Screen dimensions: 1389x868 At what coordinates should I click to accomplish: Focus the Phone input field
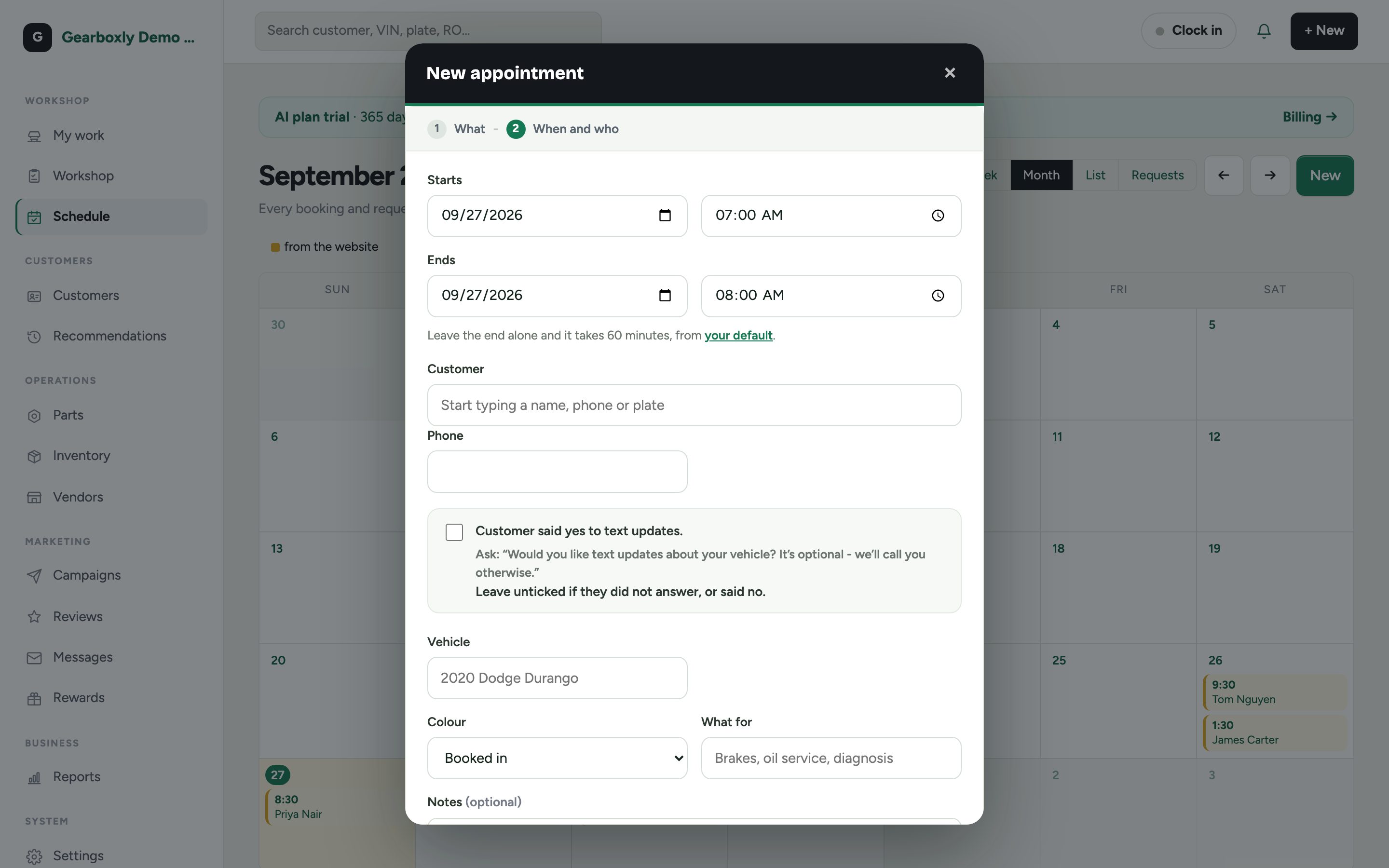557,471
